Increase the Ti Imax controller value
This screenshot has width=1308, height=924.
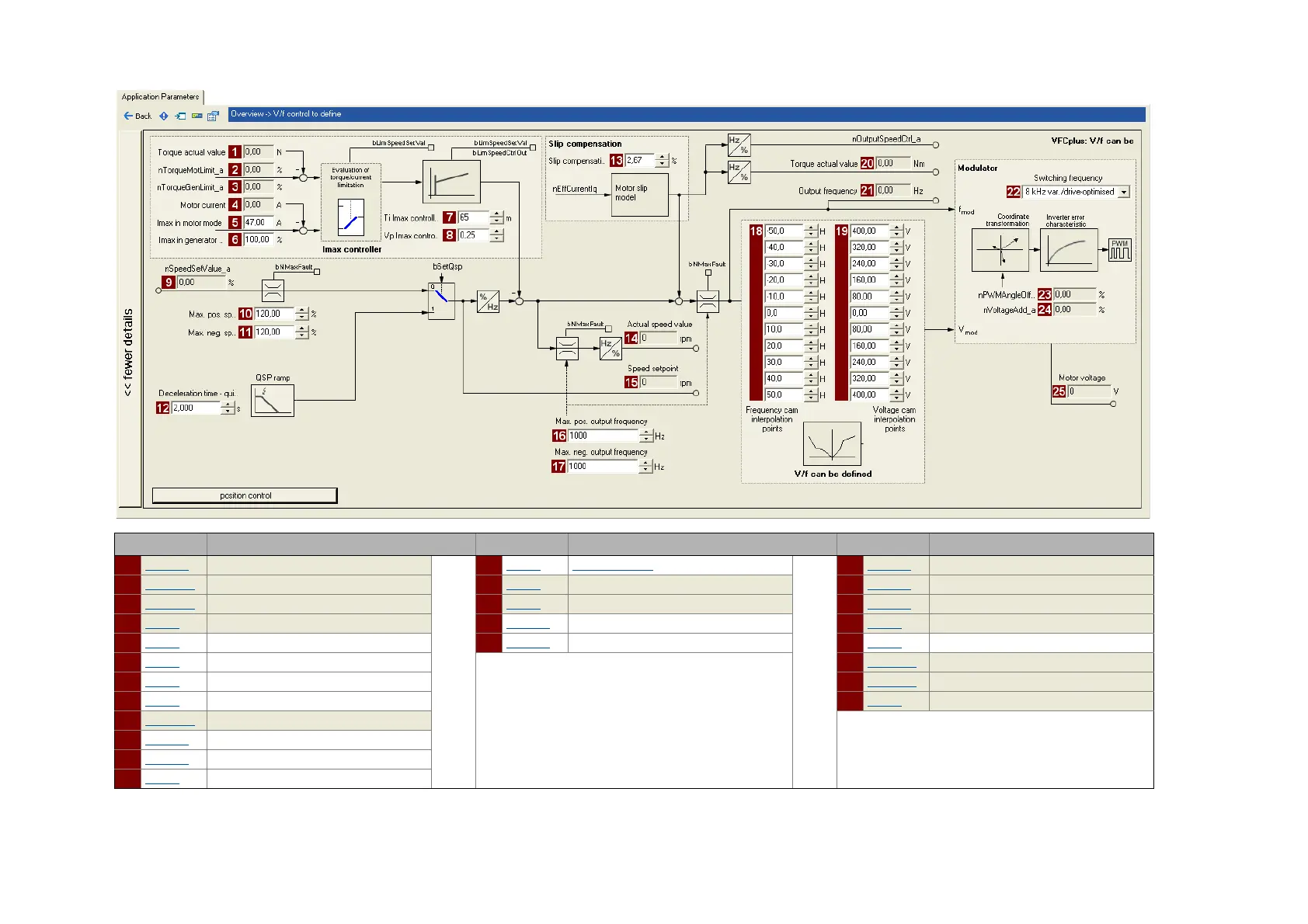(497, 214)
